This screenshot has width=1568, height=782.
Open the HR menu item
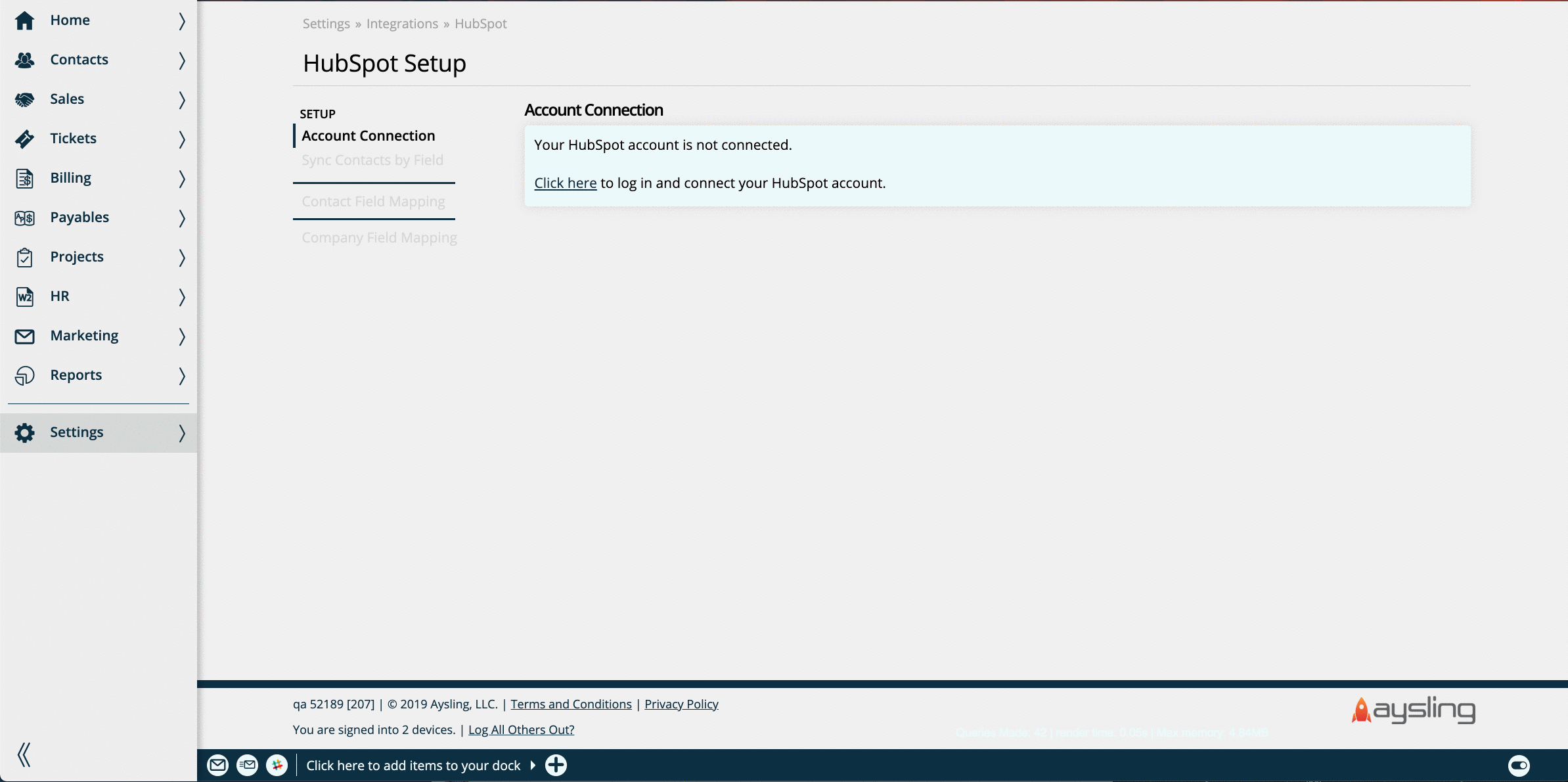point(99,296)
